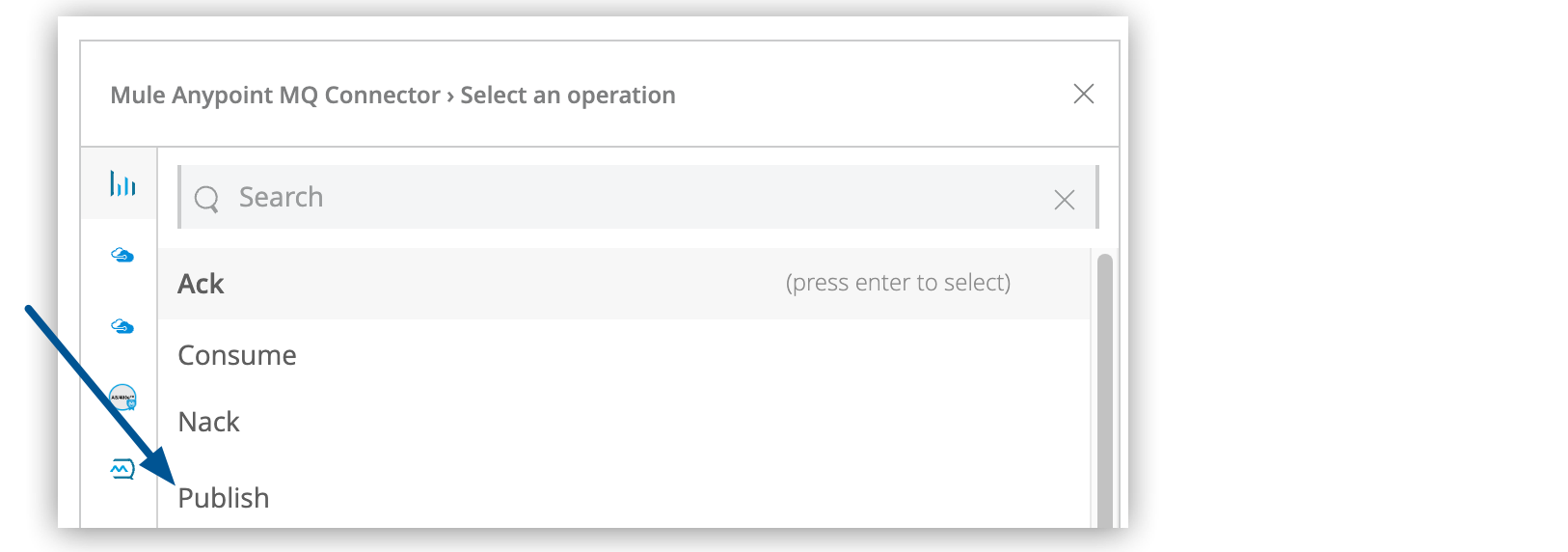Click the operations list vertical scrollbar
This screenshot has width=1568, height=552.
click(1104, 386)
